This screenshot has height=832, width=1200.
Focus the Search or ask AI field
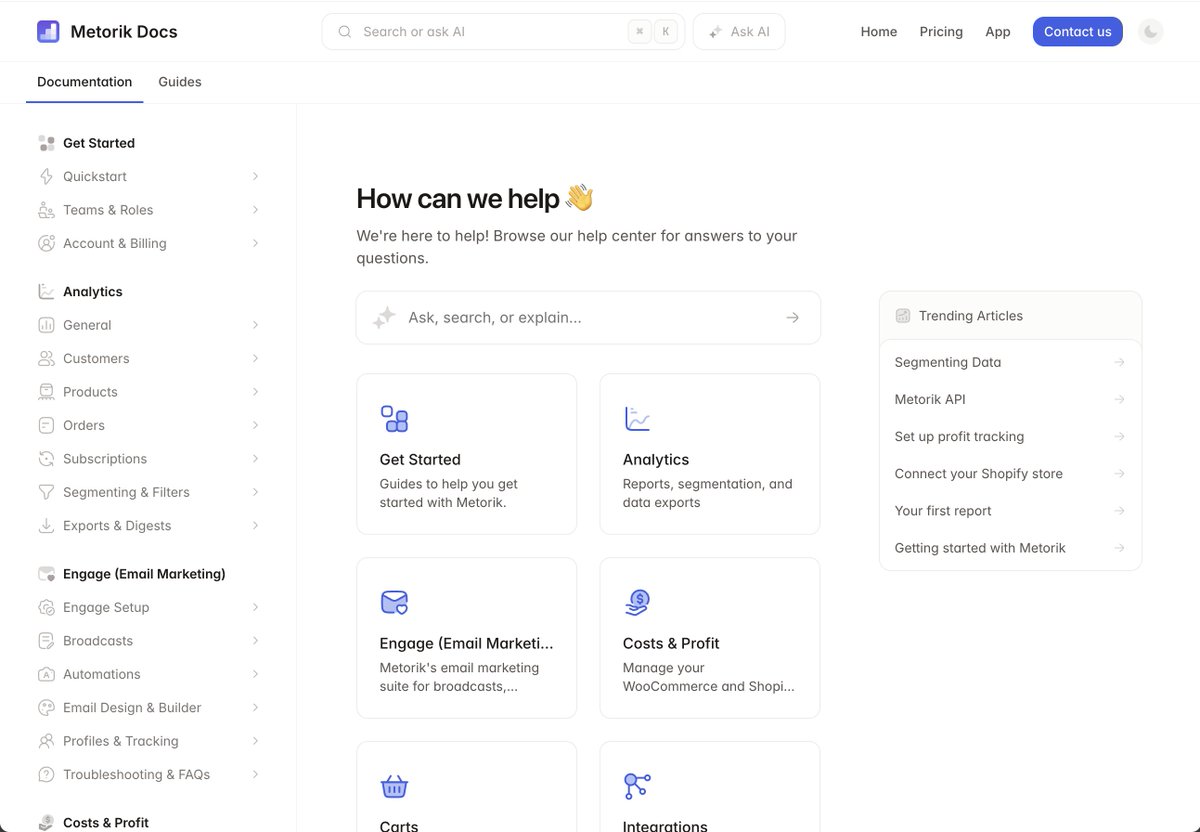(503, 32)
